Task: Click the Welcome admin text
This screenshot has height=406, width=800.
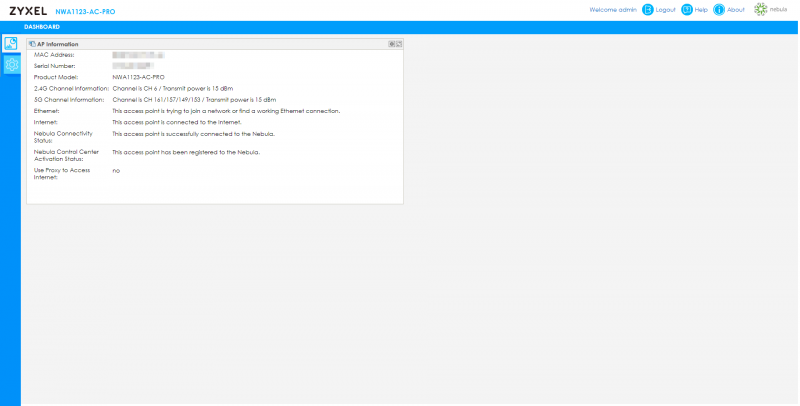Action: click(613, 10)
